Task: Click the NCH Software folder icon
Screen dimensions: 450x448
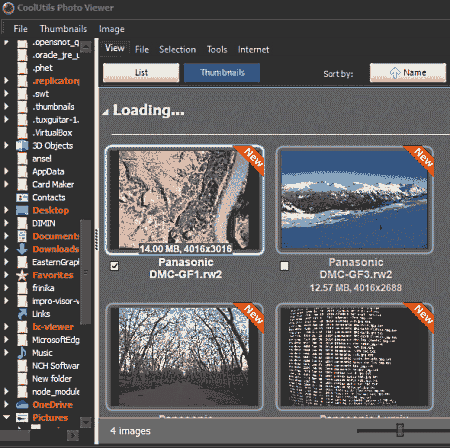Action: 22,366
